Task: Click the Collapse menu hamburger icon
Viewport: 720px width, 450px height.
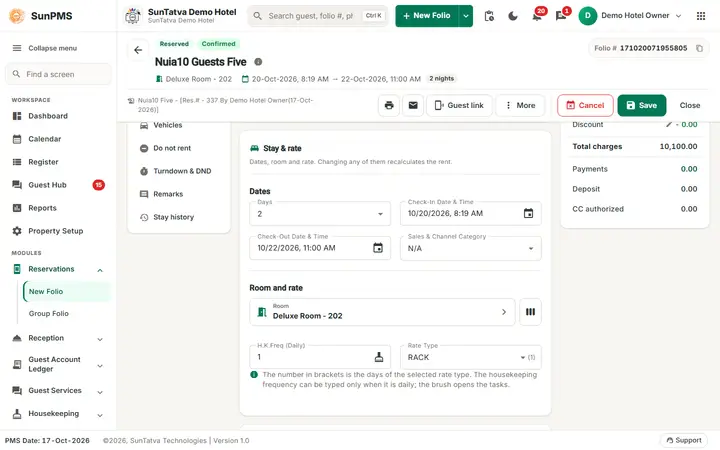Action: (x=17, y=48)
